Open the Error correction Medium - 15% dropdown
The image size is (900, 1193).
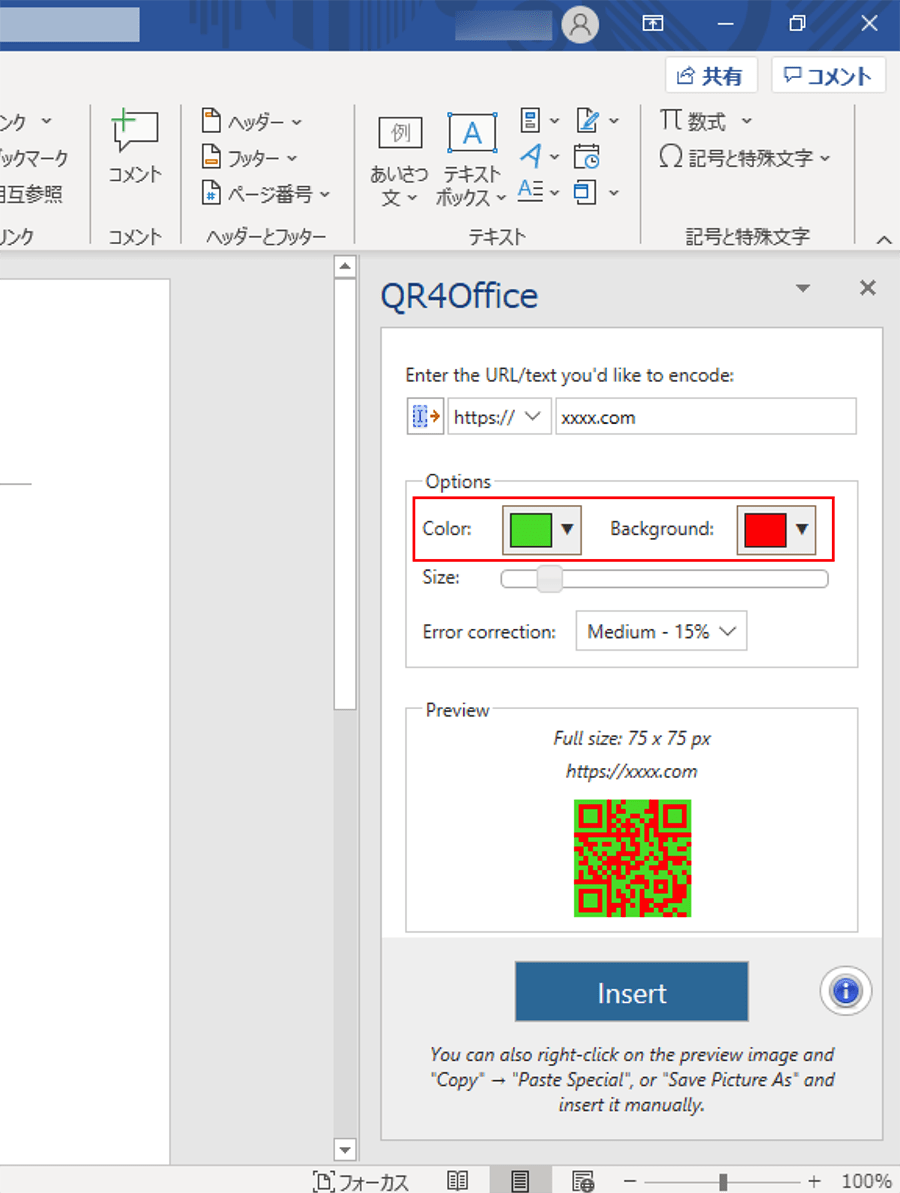(x=661, y=631)
